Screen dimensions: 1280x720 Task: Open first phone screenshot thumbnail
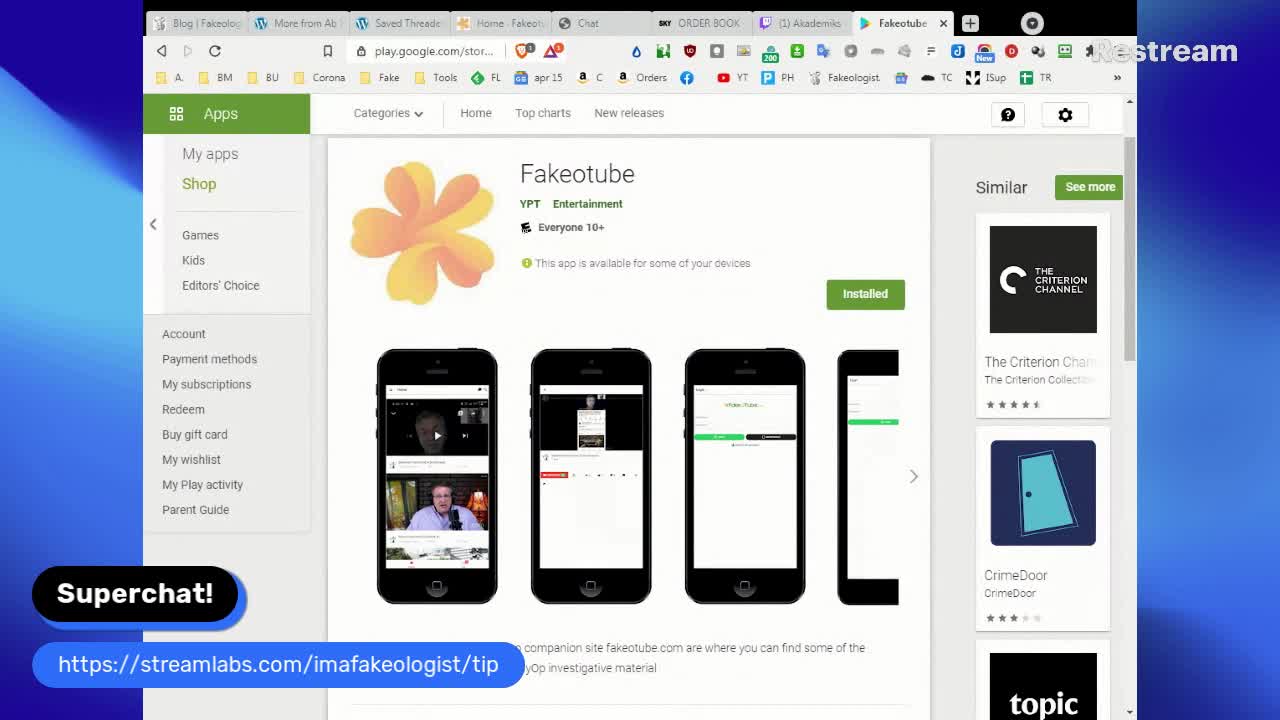point(437,476)
